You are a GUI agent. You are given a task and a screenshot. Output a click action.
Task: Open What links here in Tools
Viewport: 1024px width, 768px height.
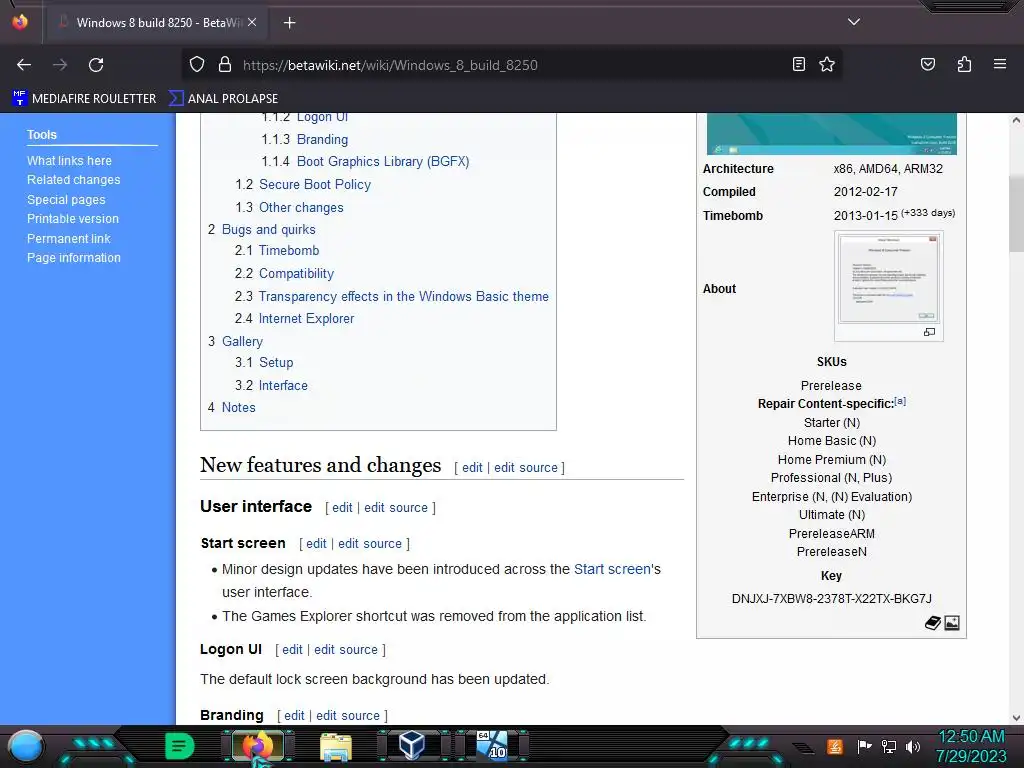69,161
